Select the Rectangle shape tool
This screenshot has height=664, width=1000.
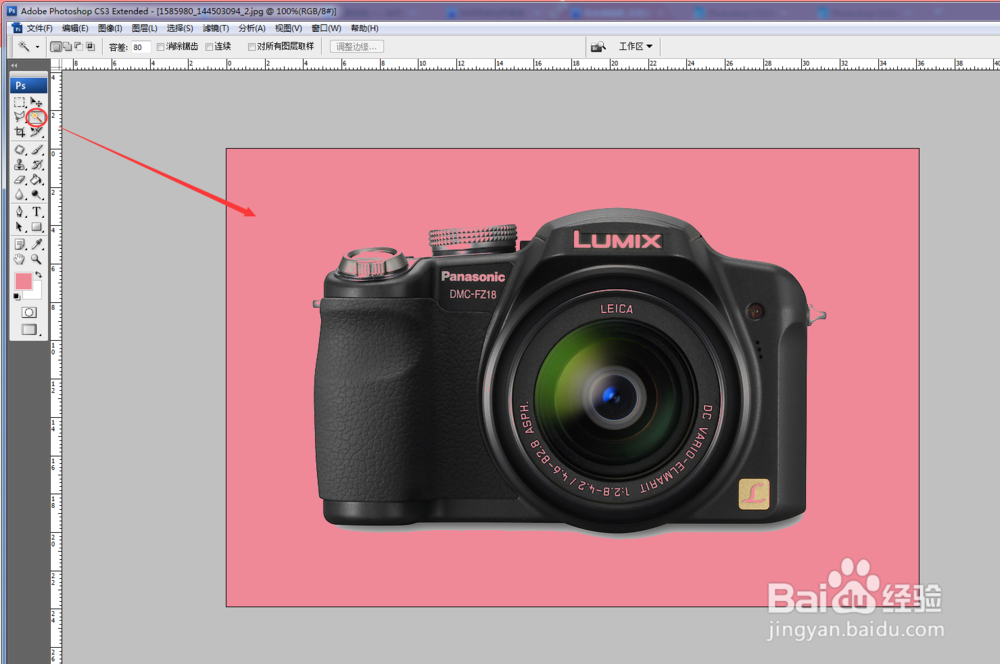(x=36, y=227)
